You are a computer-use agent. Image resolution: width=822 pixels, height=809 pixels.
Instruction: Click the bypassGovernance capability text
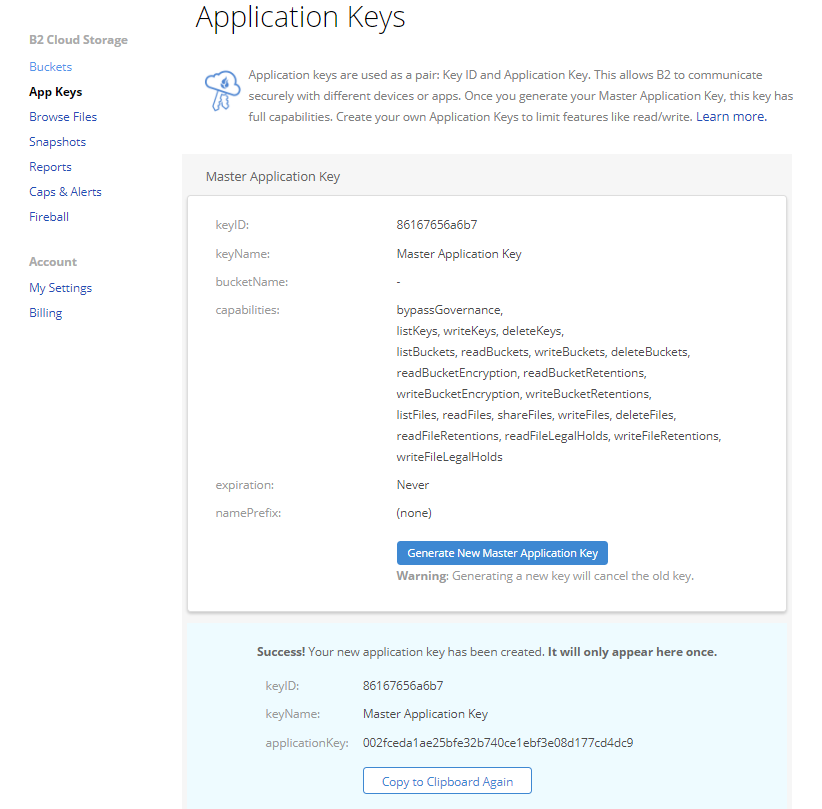point(449,310)
